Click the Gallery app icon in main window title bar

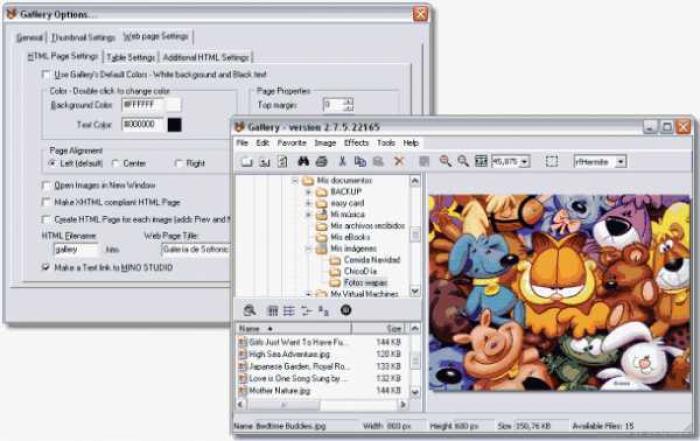click(240, 127)
